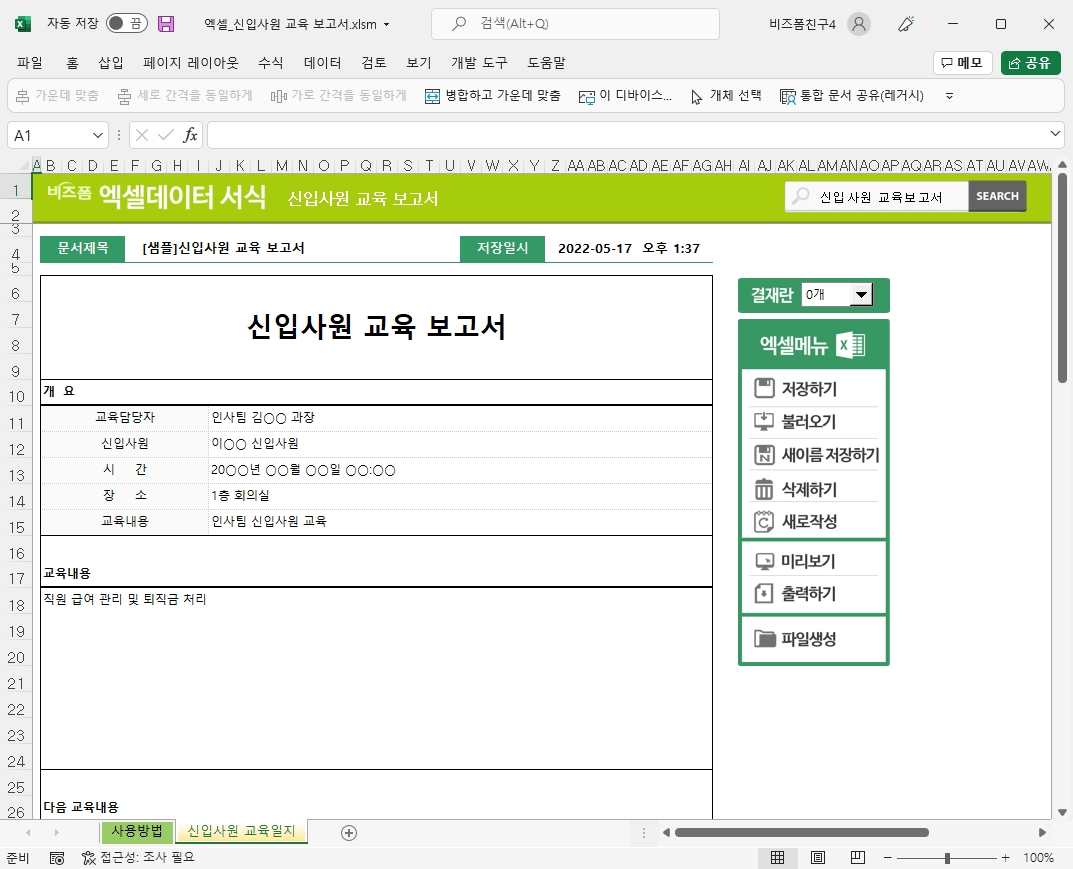Click the 출력하기 print item
1073x869 pixels.
click(x=813, y=593)
